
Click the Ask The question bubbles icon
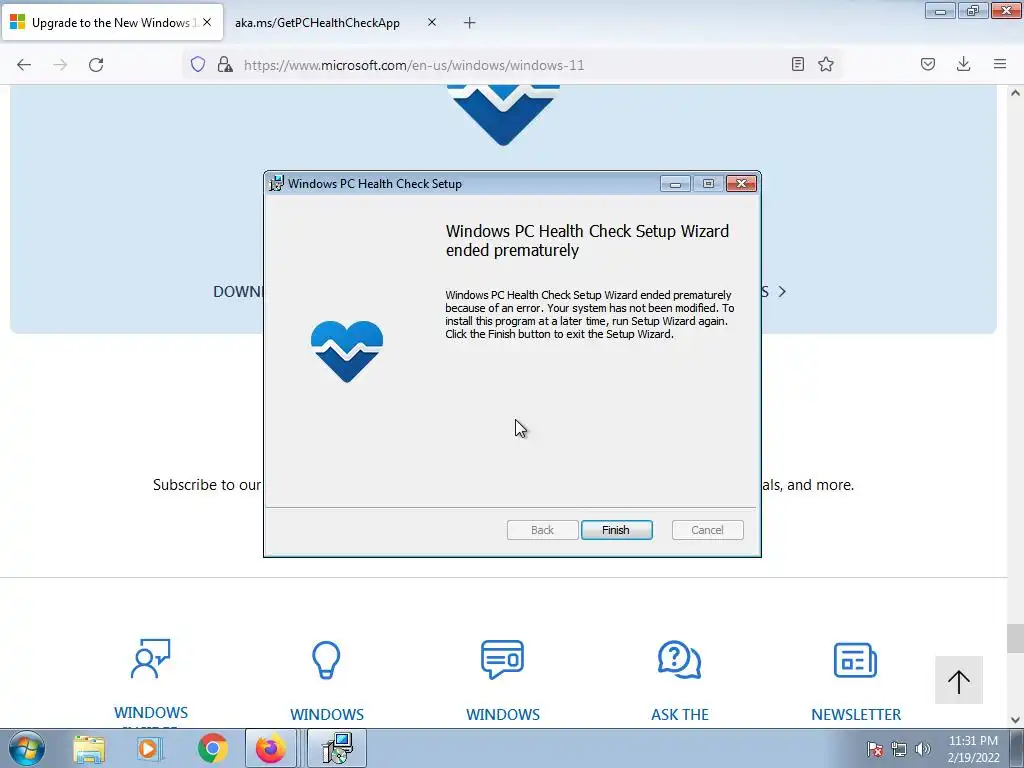679,660
